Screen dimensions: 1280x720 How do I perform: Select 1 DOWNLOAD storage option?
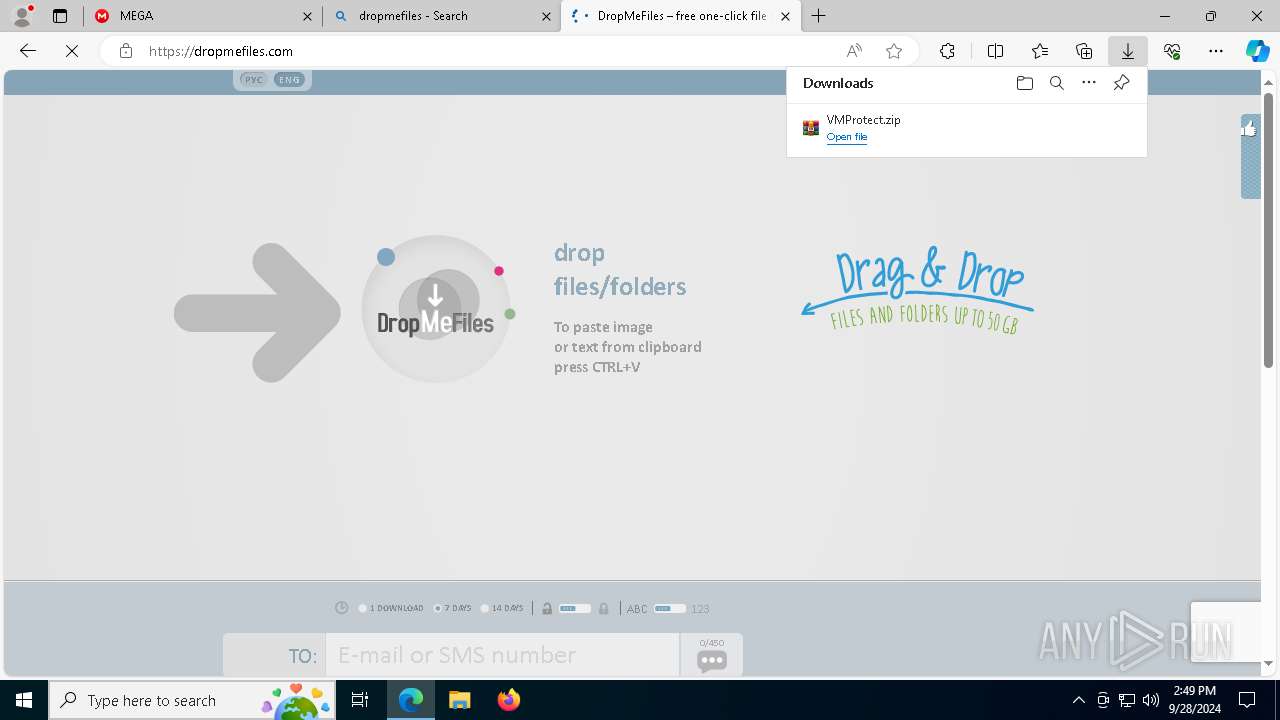click(x=391, y=608)
